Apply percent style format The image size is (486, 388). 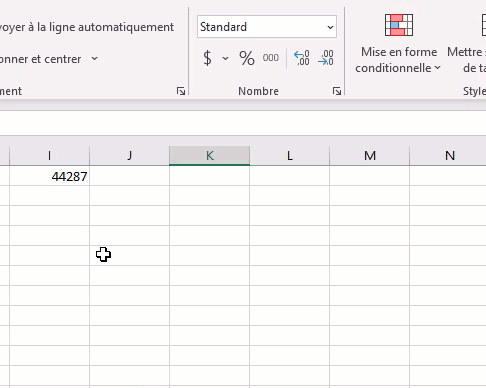(247, 58)
